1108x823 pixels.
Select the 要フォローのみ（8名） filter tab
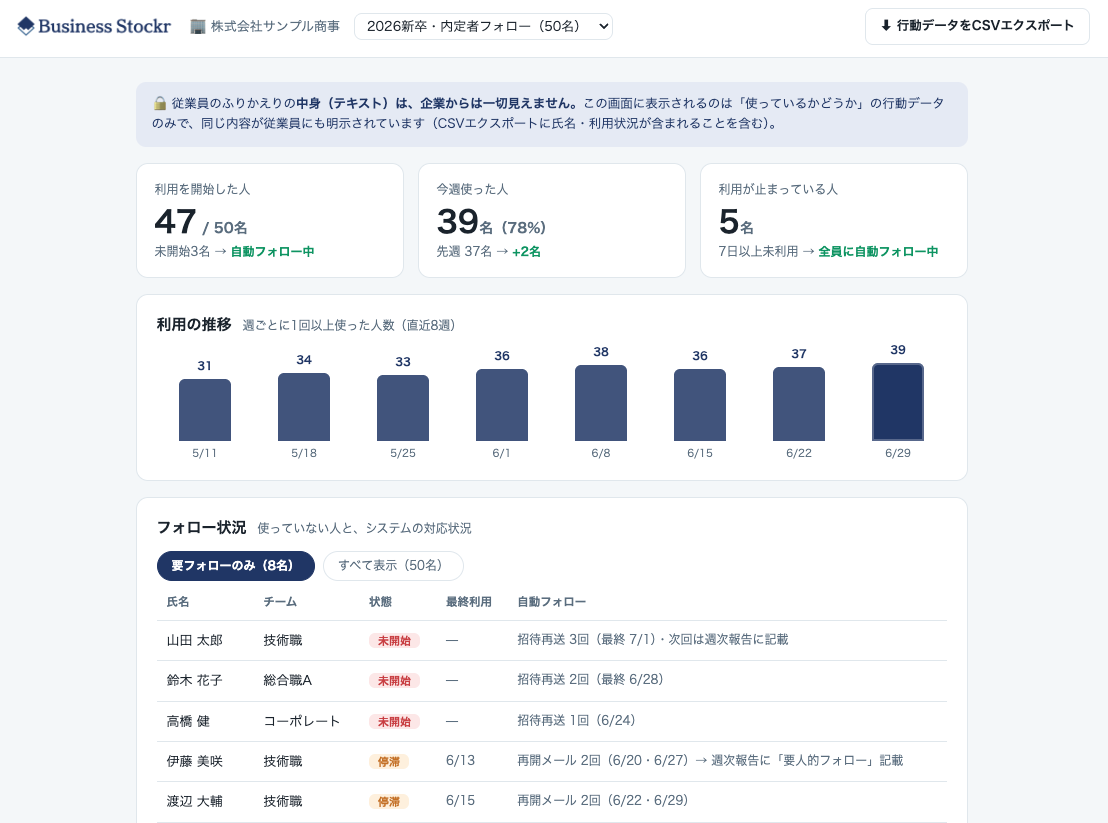pos(235,566)
